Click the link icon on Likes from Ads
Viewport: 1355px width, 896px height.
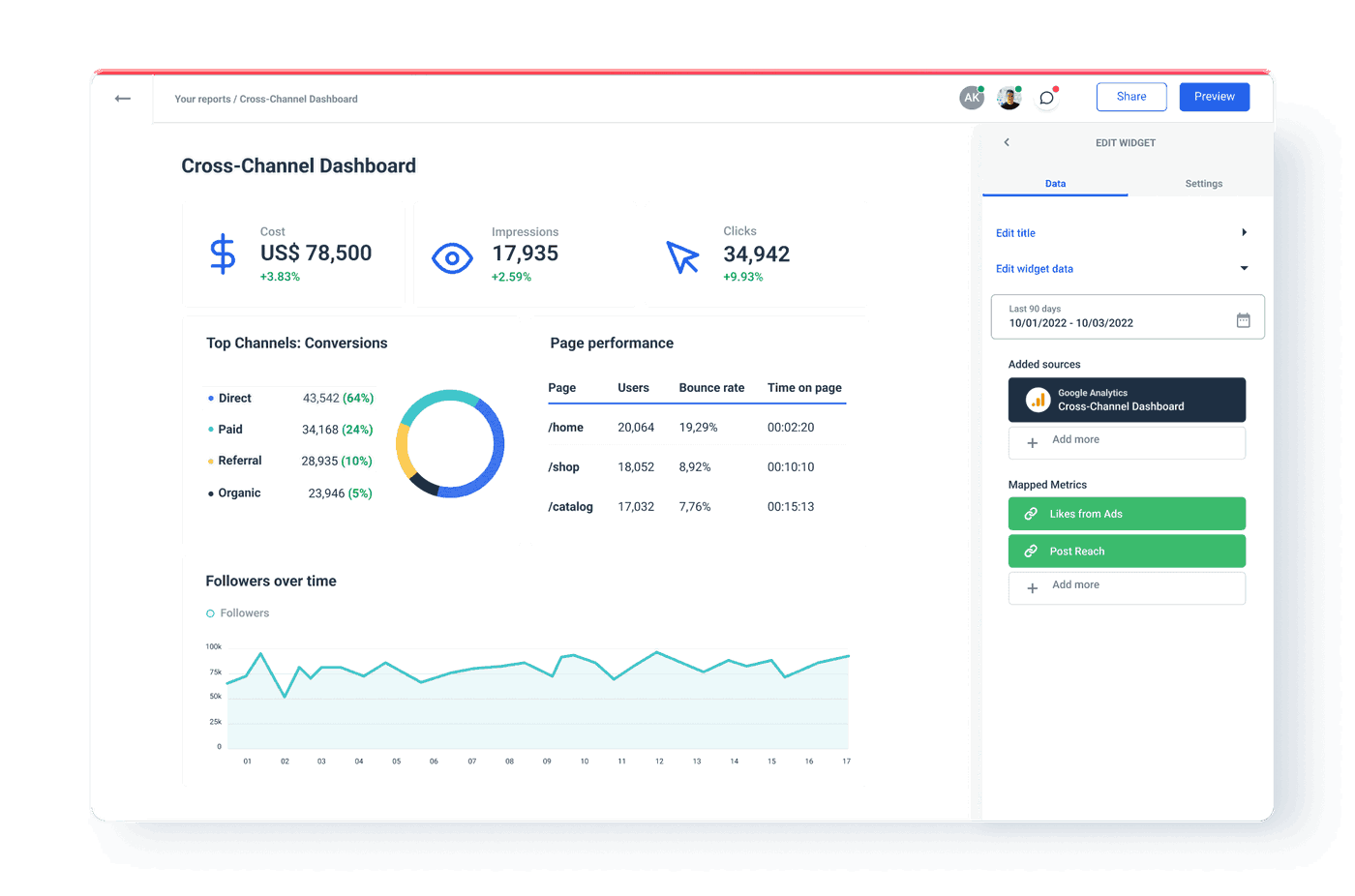point(1031,513)
